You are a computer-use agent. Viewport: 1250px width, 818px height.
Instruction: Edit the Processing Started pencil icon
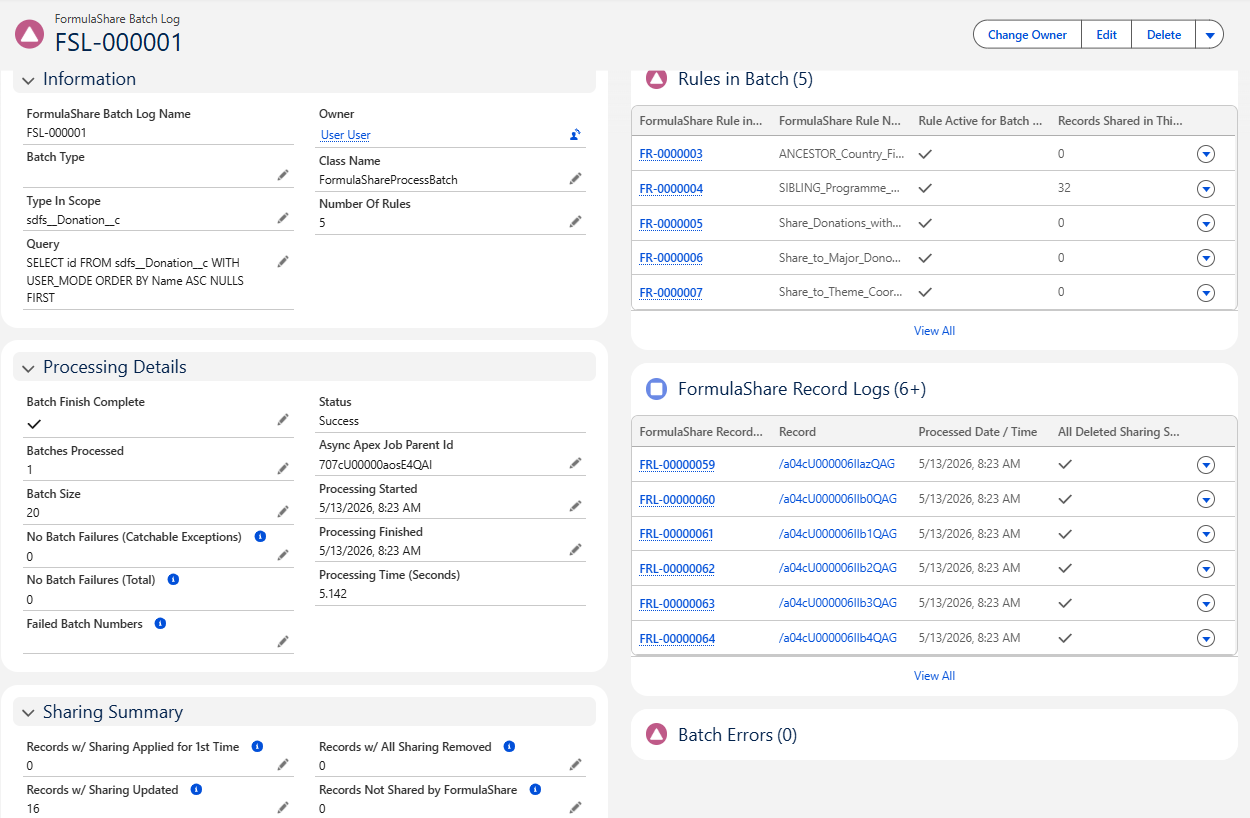[x=575, y=506]
